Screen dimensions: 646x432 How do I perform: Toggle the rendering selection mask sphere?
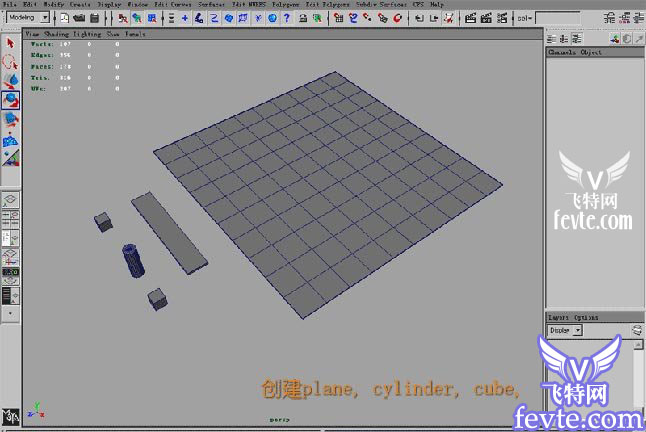click(x=272, y=18)
